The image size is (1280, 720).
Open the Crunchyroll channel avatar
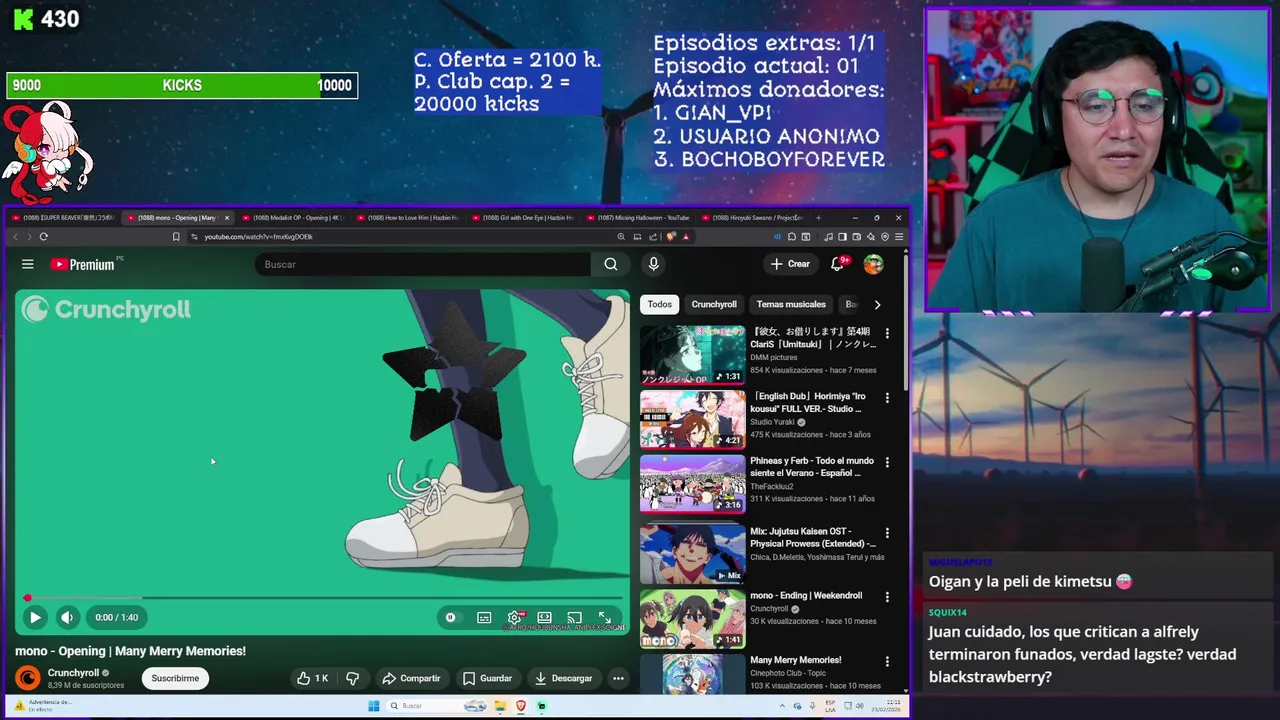point(28,678)
